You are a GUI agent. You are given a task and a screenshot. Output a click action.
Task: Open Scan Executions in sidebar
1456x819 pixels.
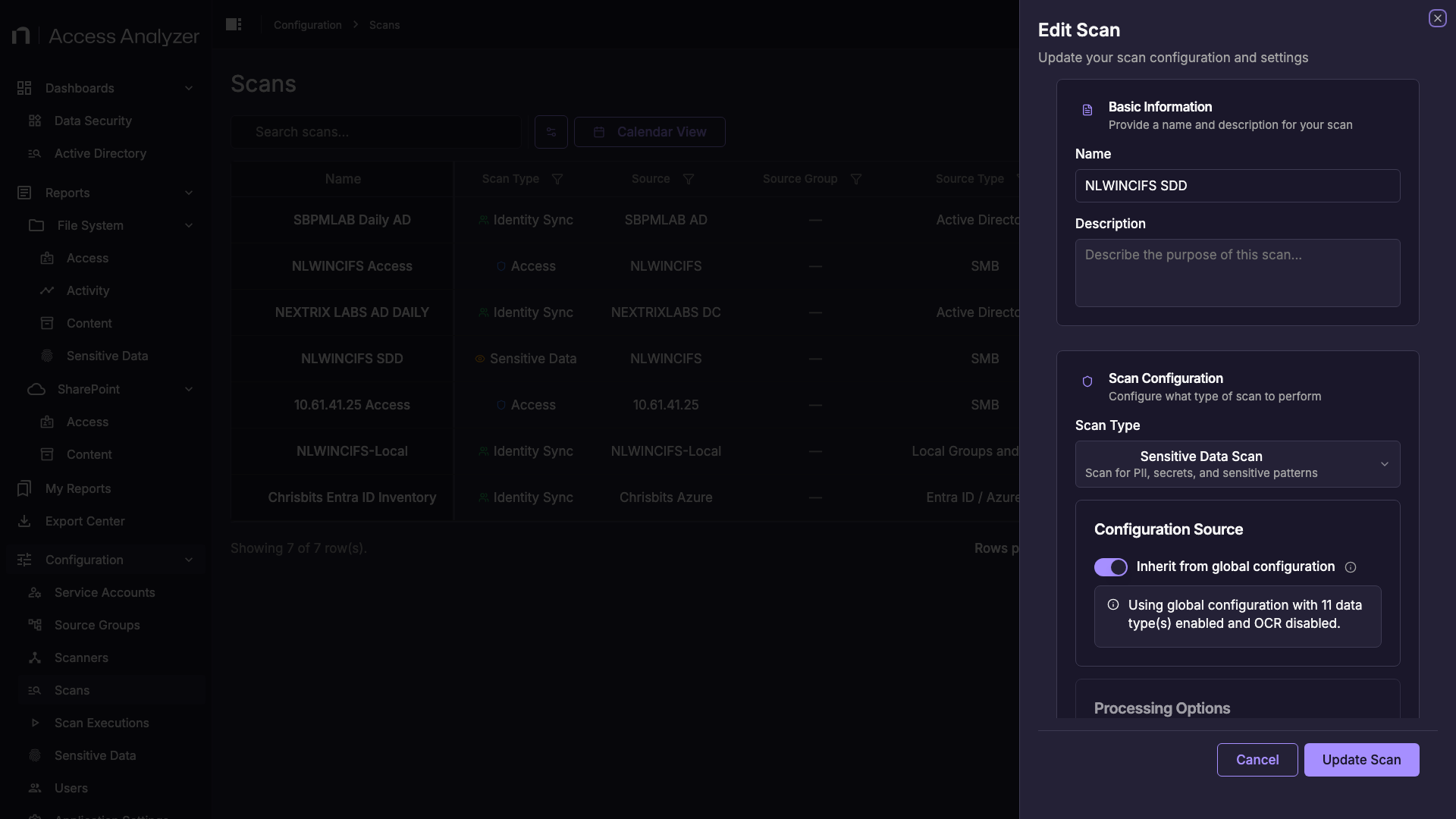pos(102,723)
